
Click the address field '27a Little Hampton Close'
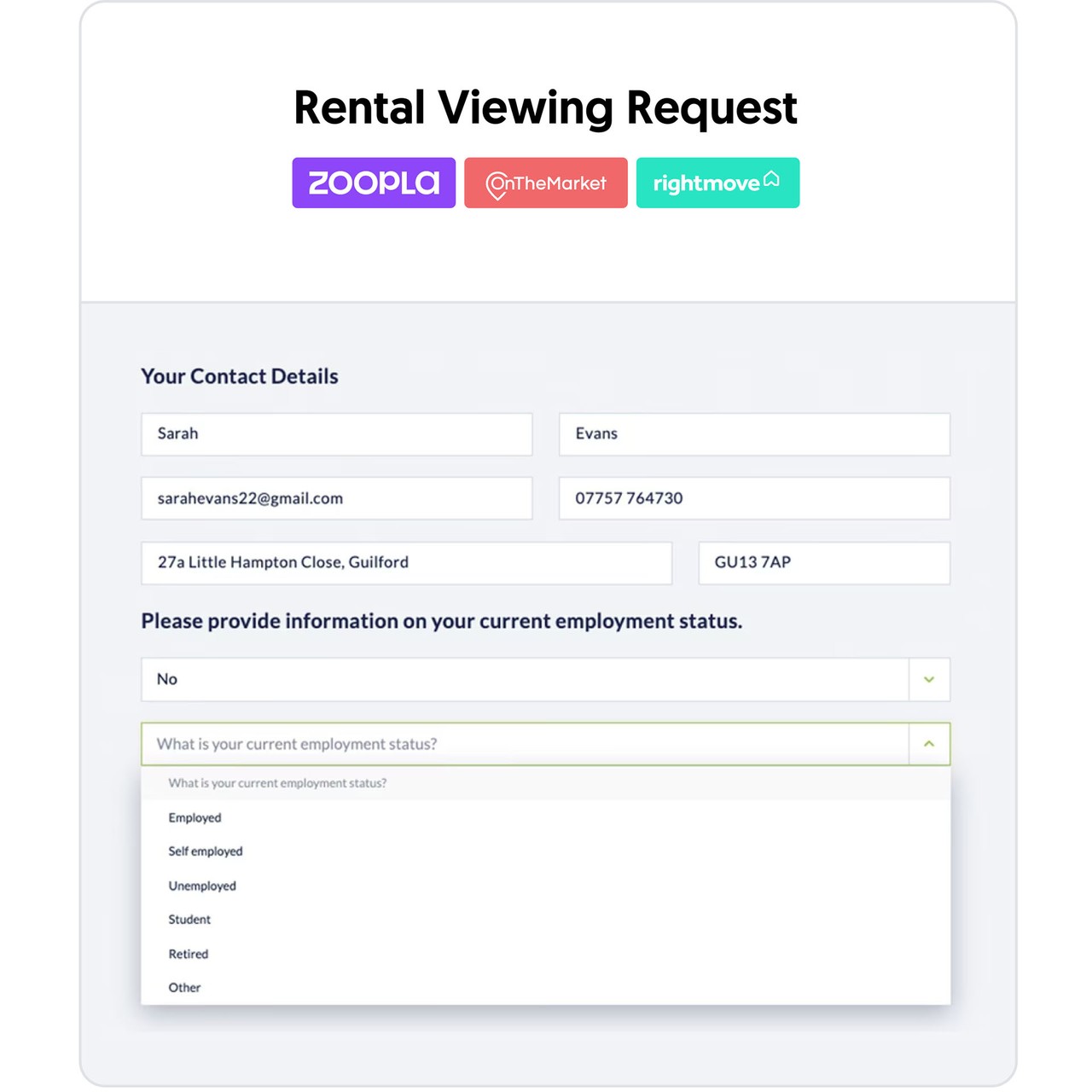(x=406, y=563)
